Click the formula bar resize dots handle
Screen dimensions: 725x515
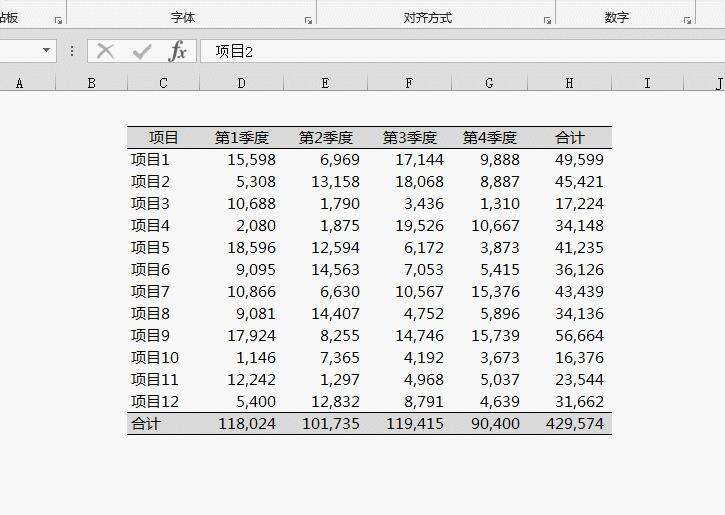click(72, 51)
